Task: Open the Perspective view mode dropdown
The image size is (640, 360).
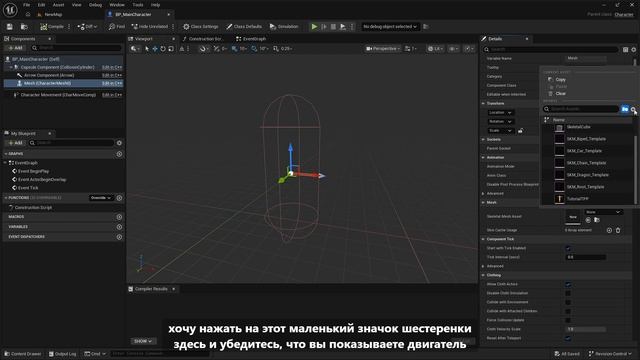Action: point(383,49)
